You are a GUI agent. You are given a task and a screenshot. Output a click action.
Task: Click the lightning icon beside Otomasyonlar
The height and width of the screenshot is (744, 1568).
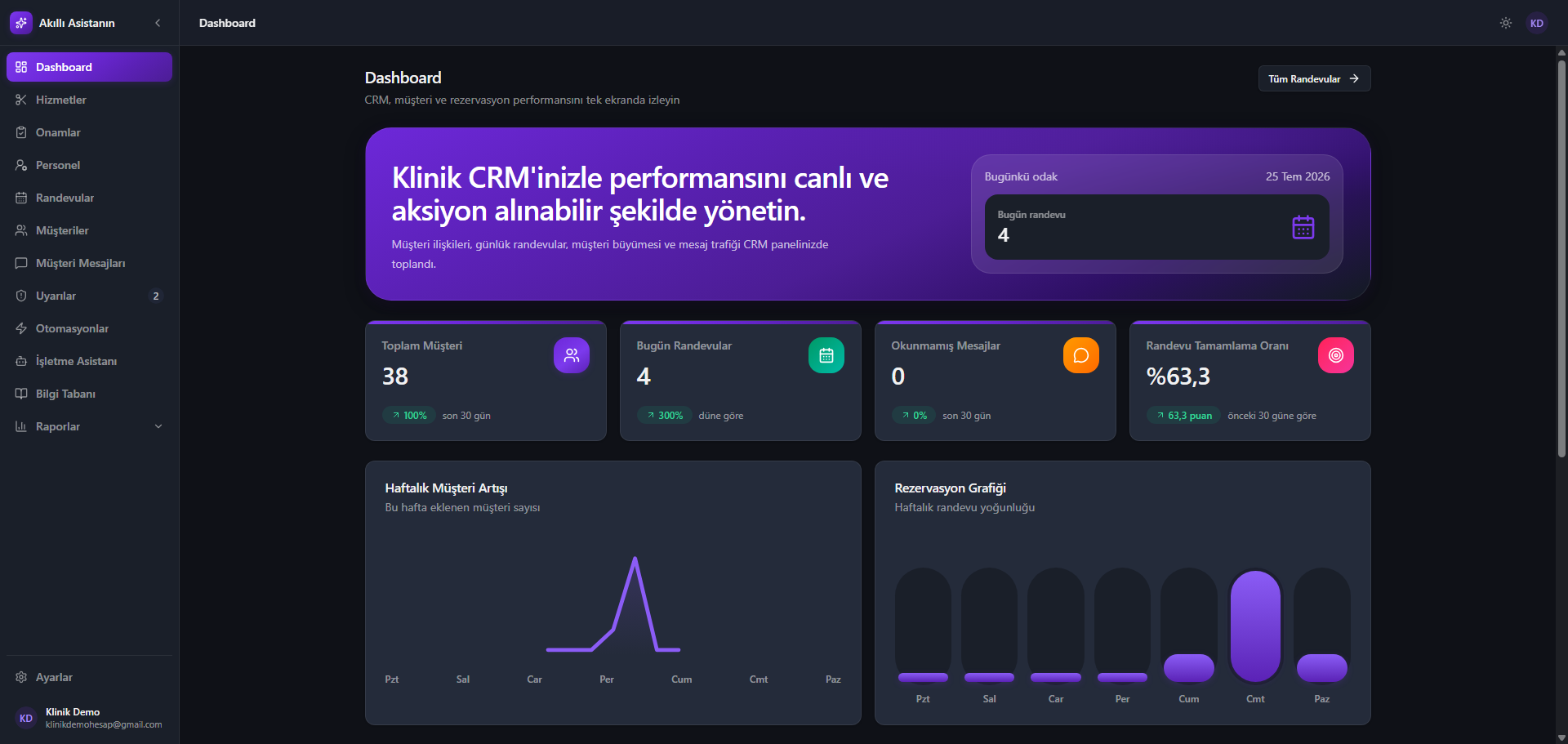pyautogui.click(x=21, y=328)
